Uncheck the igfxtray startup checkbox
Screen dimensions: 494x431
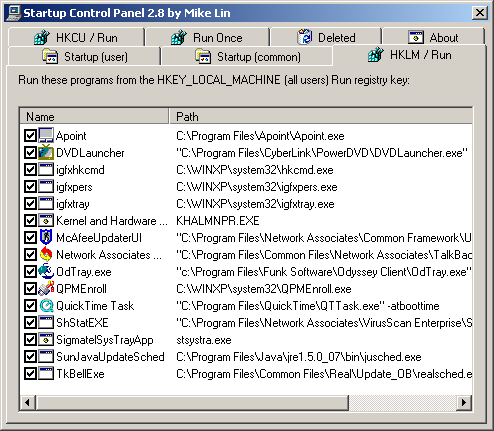point(30,204)
